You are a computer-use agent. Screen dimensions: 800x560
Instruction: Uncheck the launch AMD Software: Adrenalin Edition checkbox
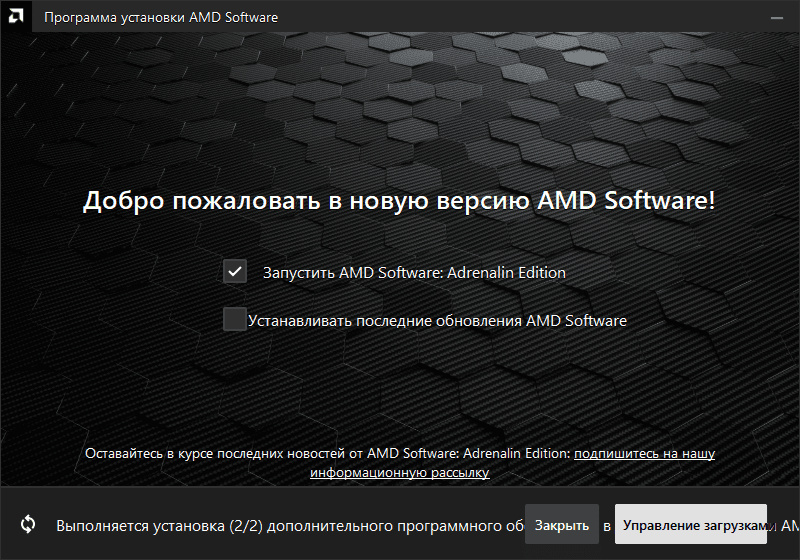[x=235, y=272]
